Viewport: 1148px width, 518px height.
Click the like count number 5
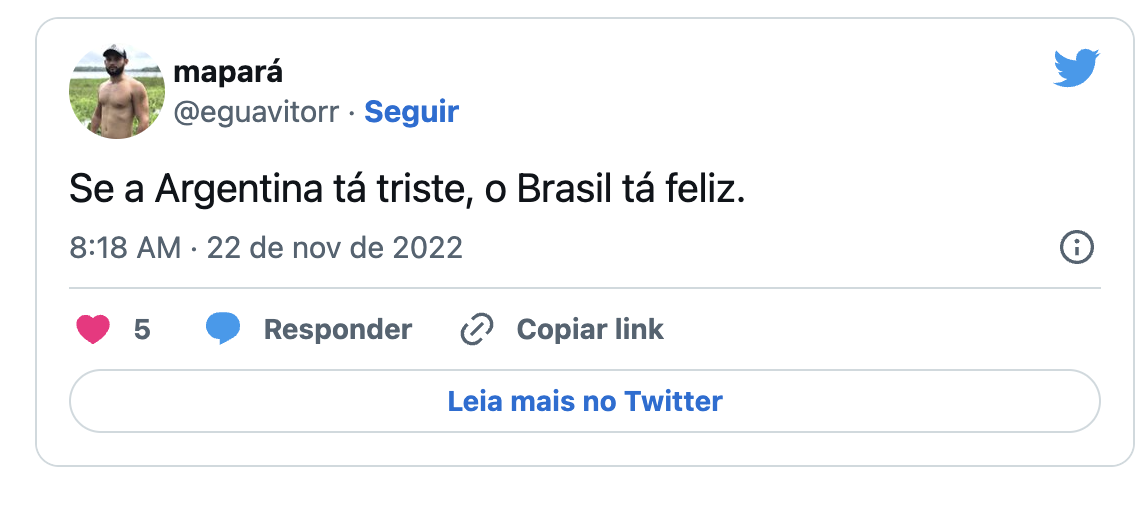142,329
